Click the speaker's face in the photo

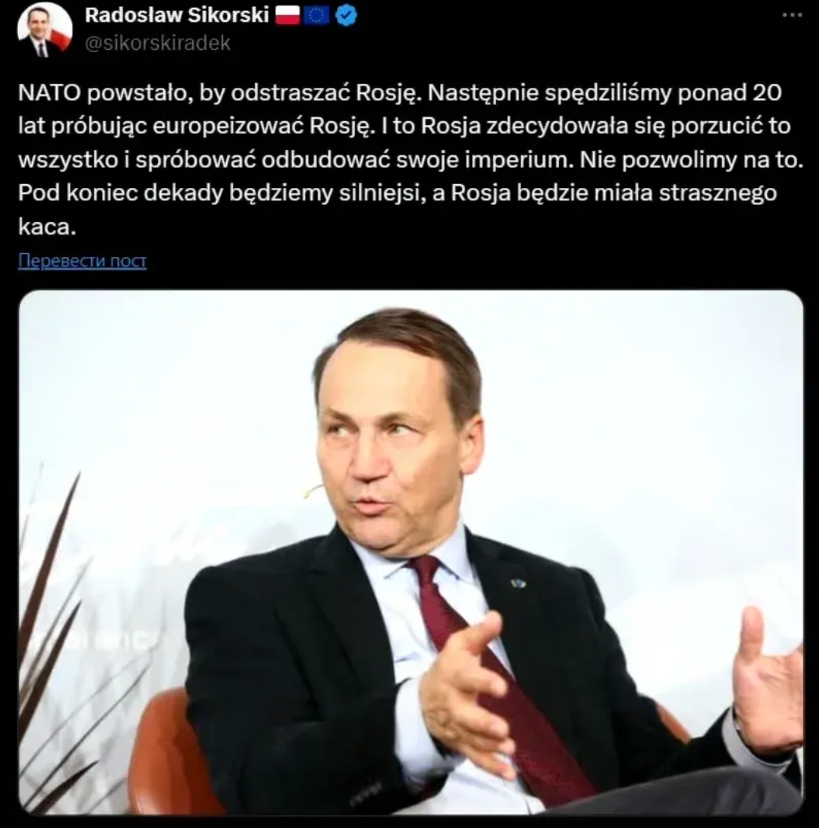point(393,449)
